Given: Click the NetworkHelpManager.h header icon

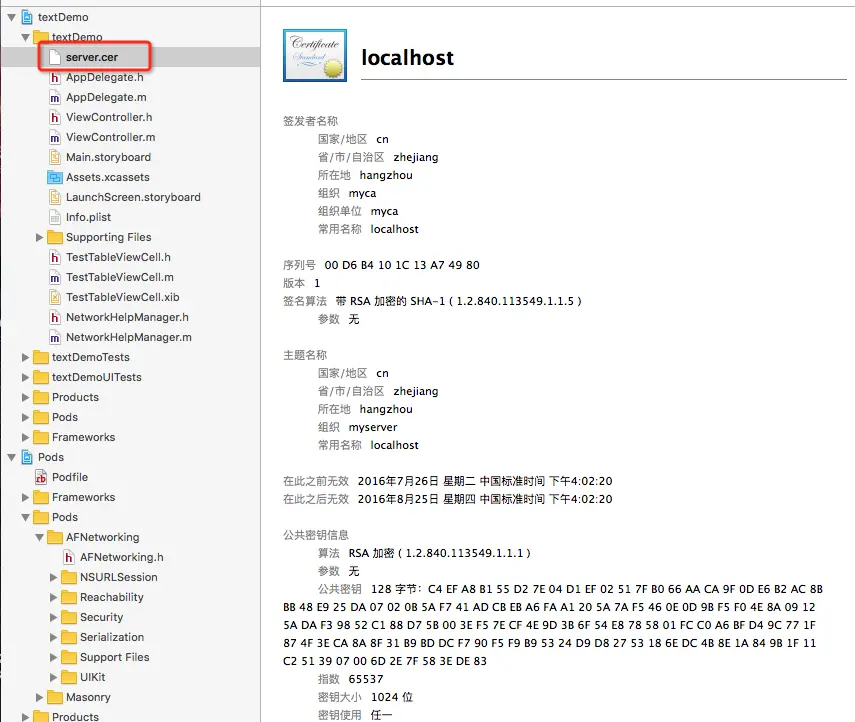Looking at the screenshot, I should tap(55, 317).
